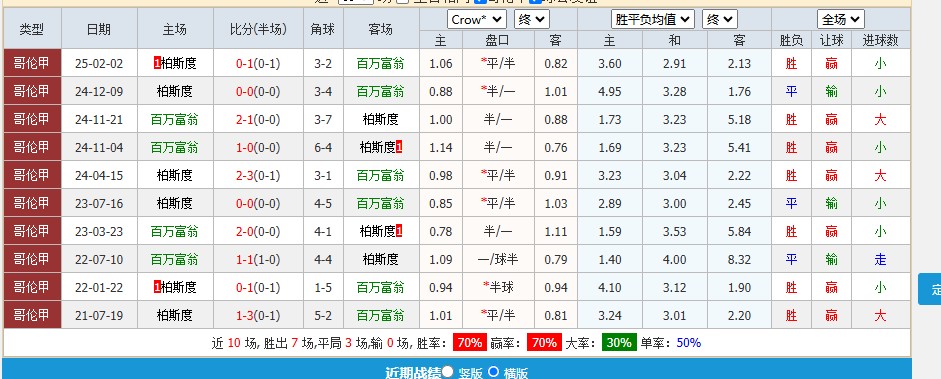Click the 盘口 sub-header
941x379 pixels.
click(x=498, y=40)
